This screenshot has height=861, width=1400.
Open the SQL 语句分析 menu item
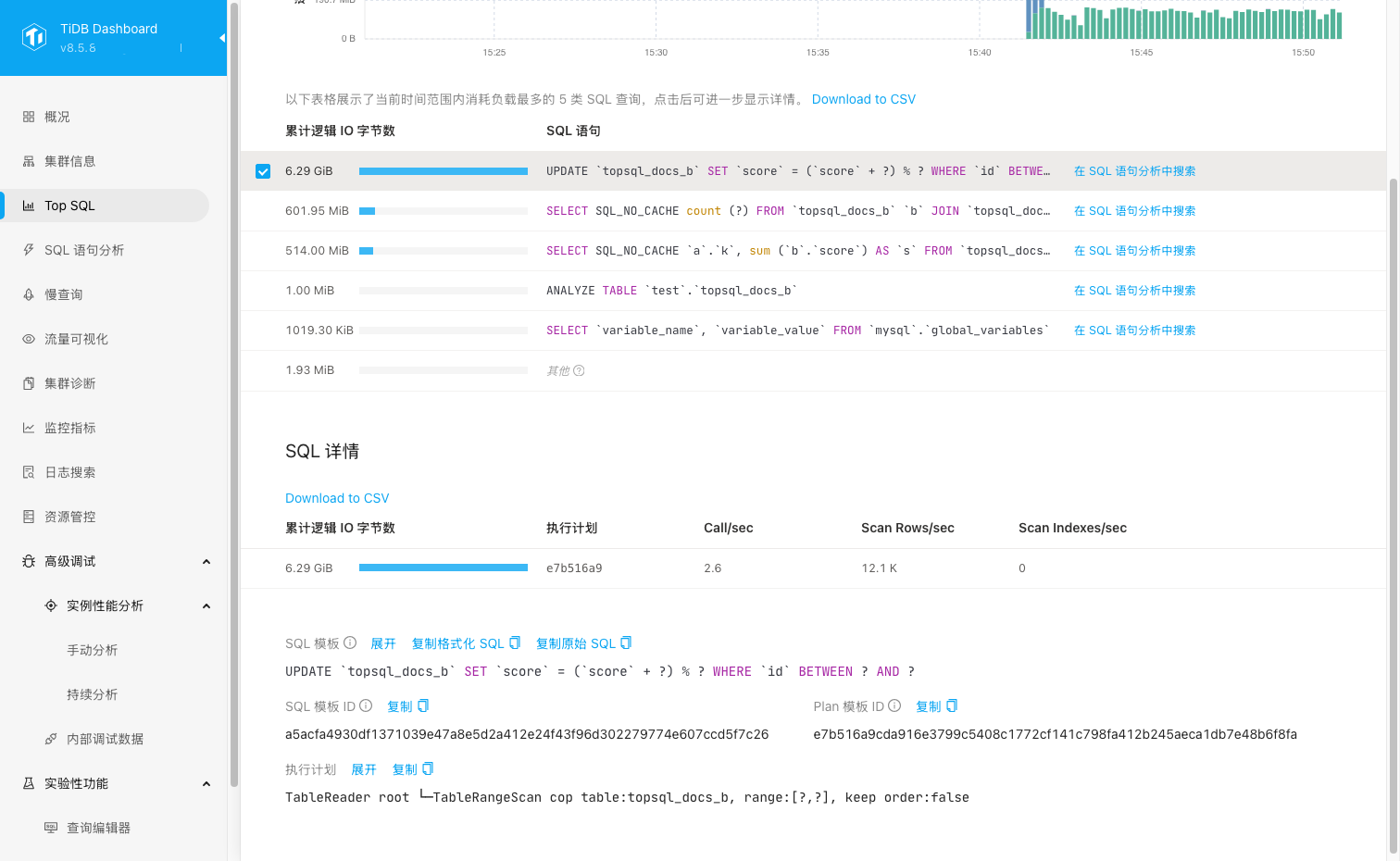[x=84, y=250]
